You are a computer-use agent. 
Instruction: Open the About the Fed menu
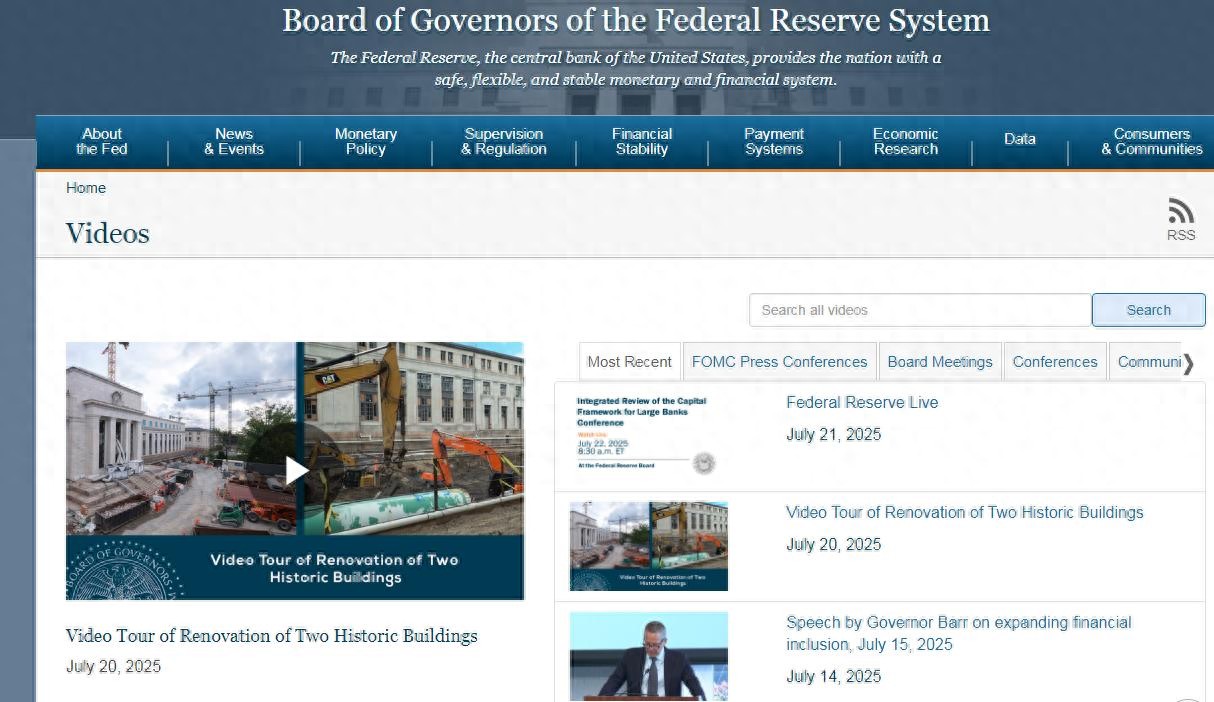[x=102, y=141]
